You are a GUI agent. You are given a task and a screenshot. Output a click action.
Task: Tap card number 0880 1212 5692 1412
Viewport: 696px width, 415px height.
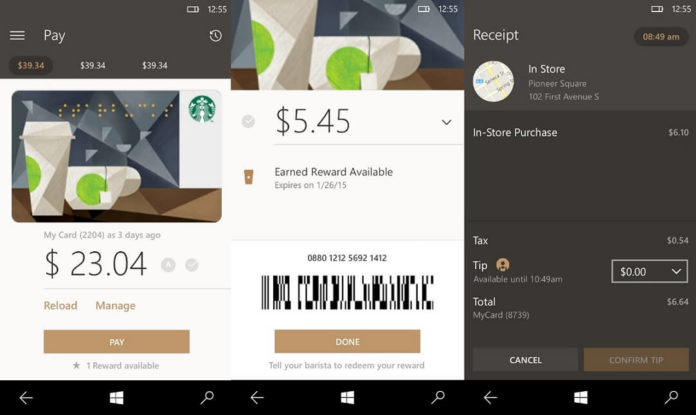click(347, 258)
